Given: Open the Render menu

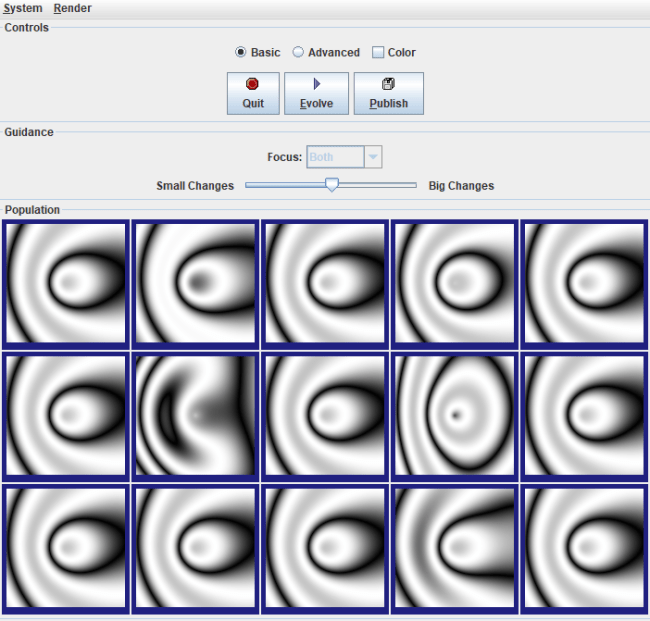Looking at the screenshot, I should [x=72, y=8].
